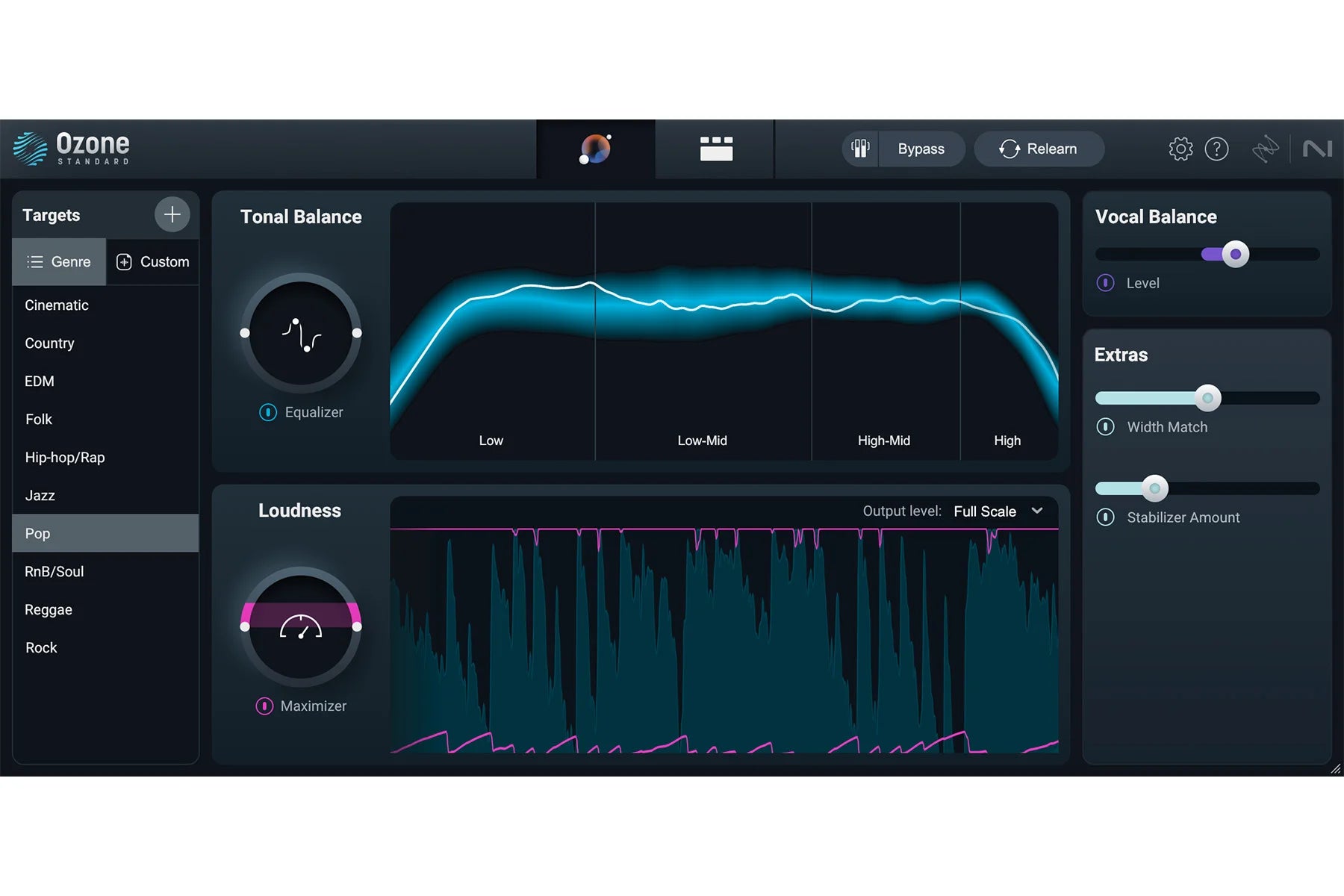Click the Native Instruments logo icon
This screenshot has width=1344, height=896.
pyautogui.click(x=1317, y=149)
